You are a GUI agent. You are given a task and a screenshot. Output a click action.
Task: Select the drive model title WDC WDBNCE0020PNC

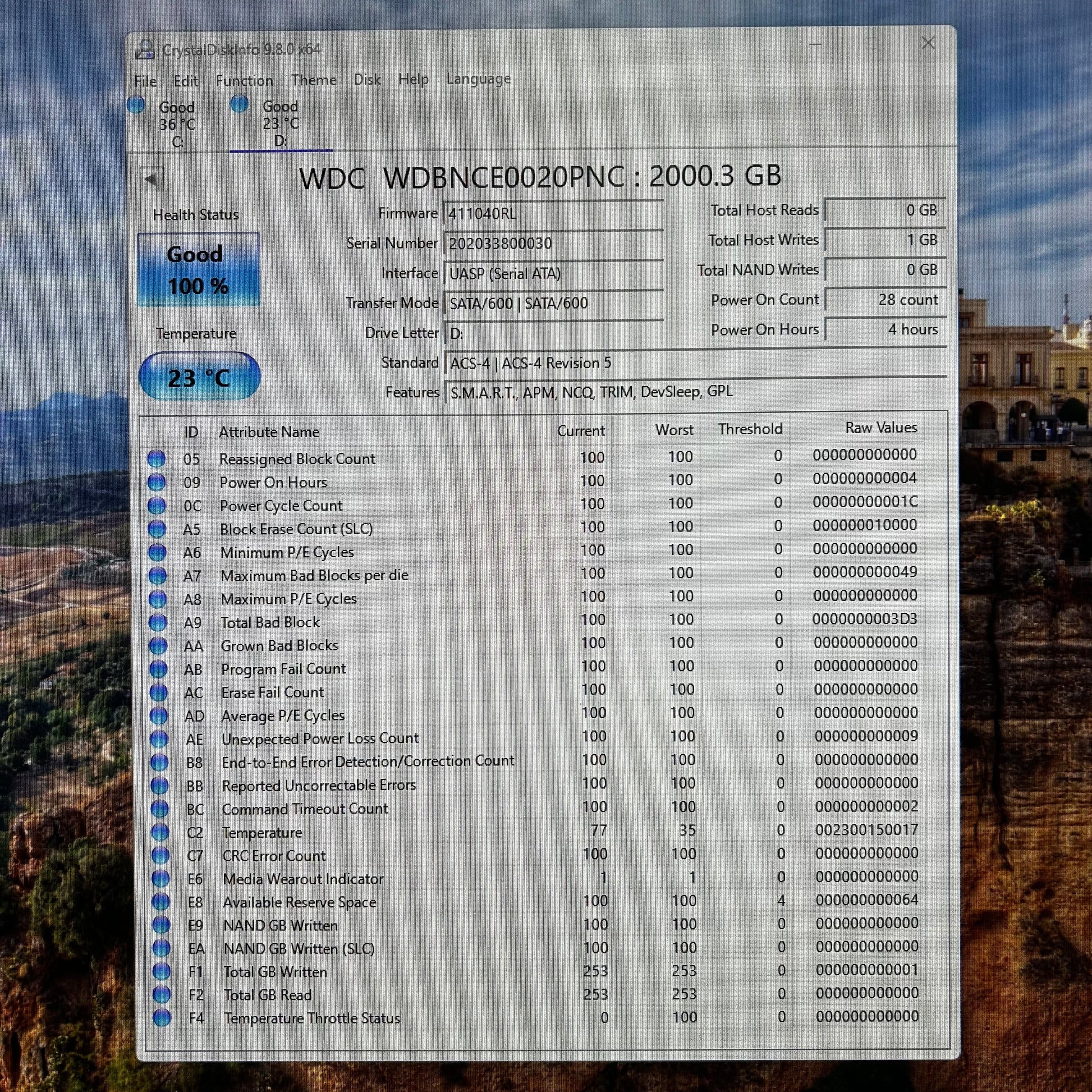click(x=462, y=178)
